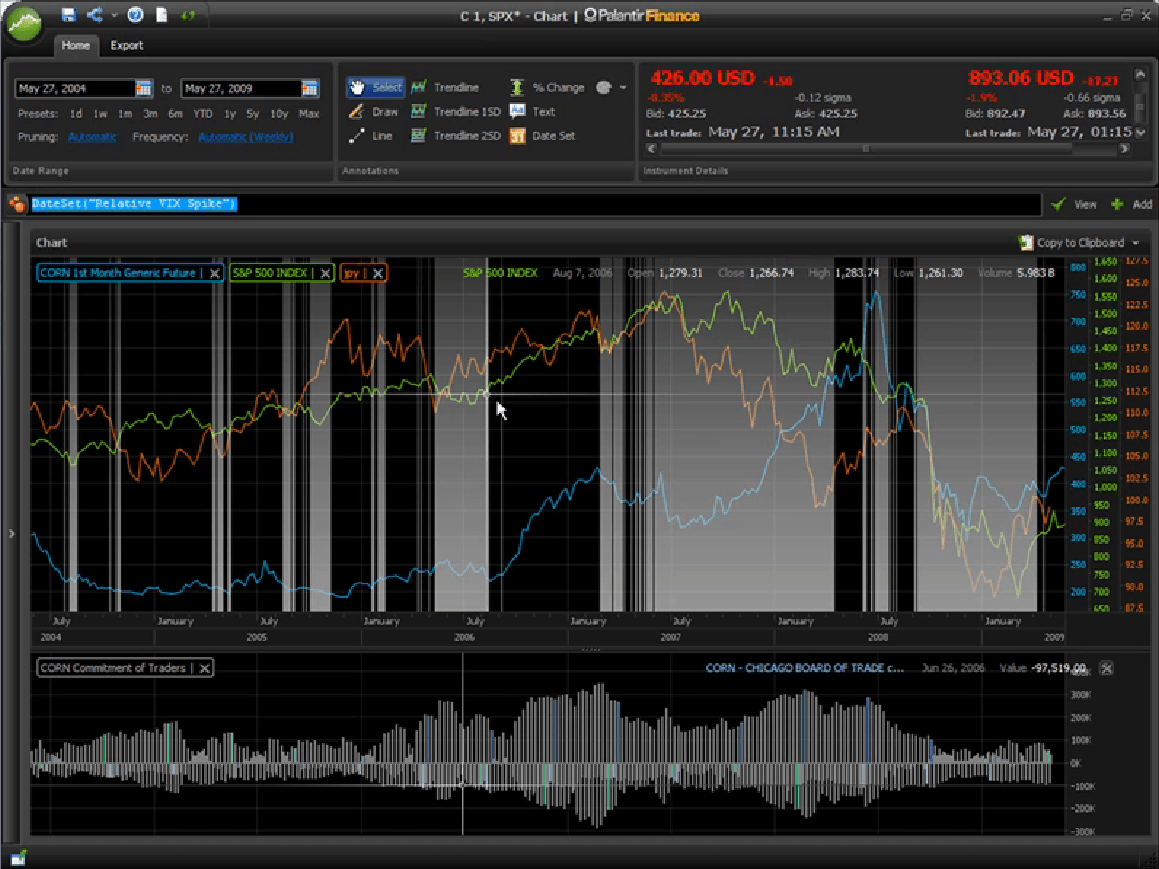Click the View checkmark button
The width and height of the screenshot is (1159, 869).
tap(1074, 204)
